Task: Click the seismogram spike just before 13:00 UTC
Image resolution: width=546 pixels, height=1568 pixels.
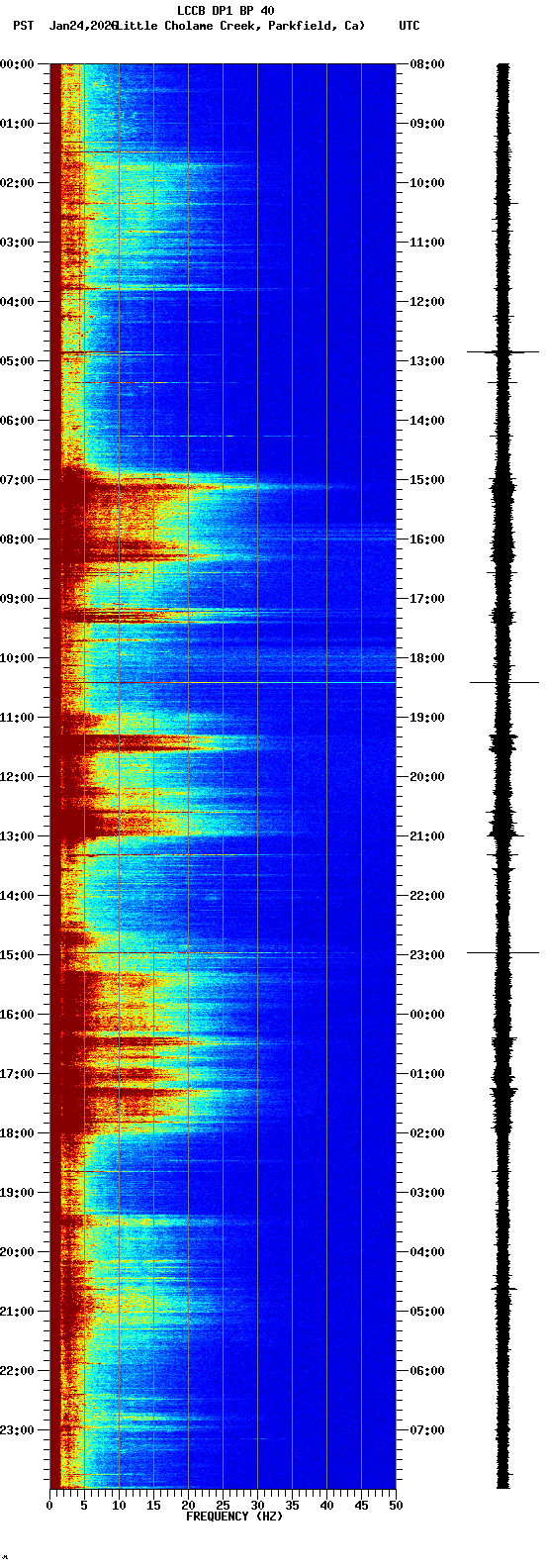Action: pos(503,351)
